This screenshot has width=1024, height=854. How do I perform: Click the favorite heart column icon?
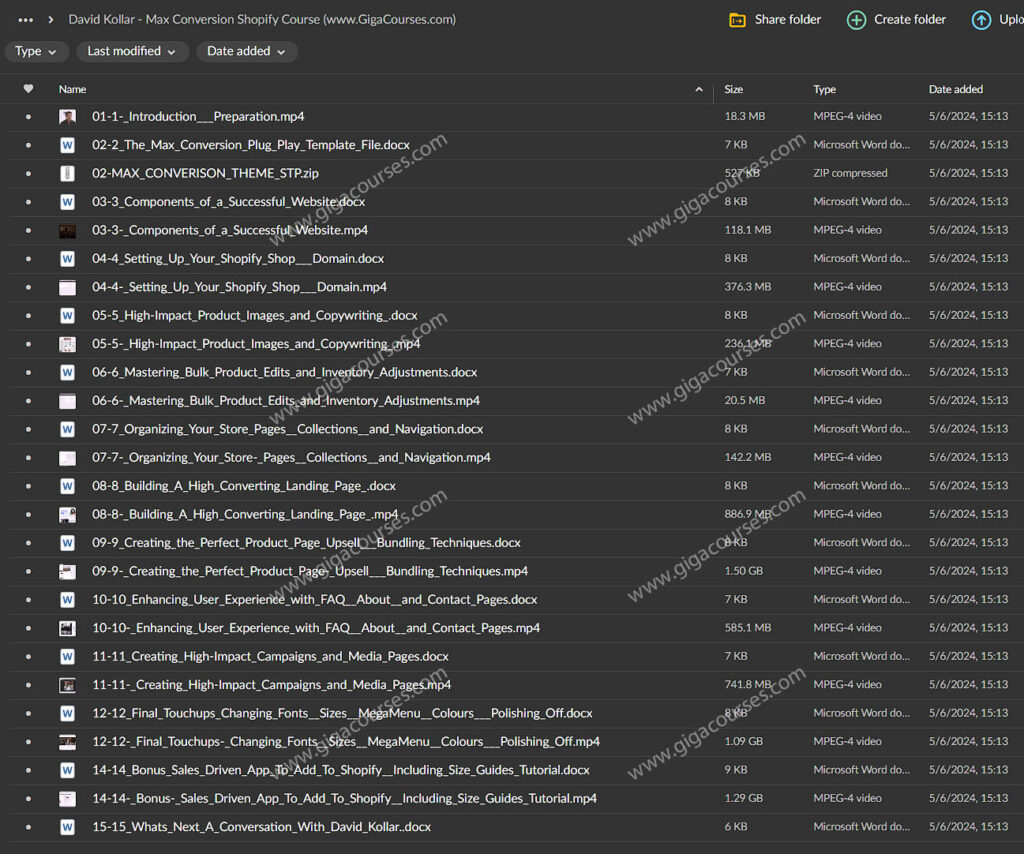[28, 89]
